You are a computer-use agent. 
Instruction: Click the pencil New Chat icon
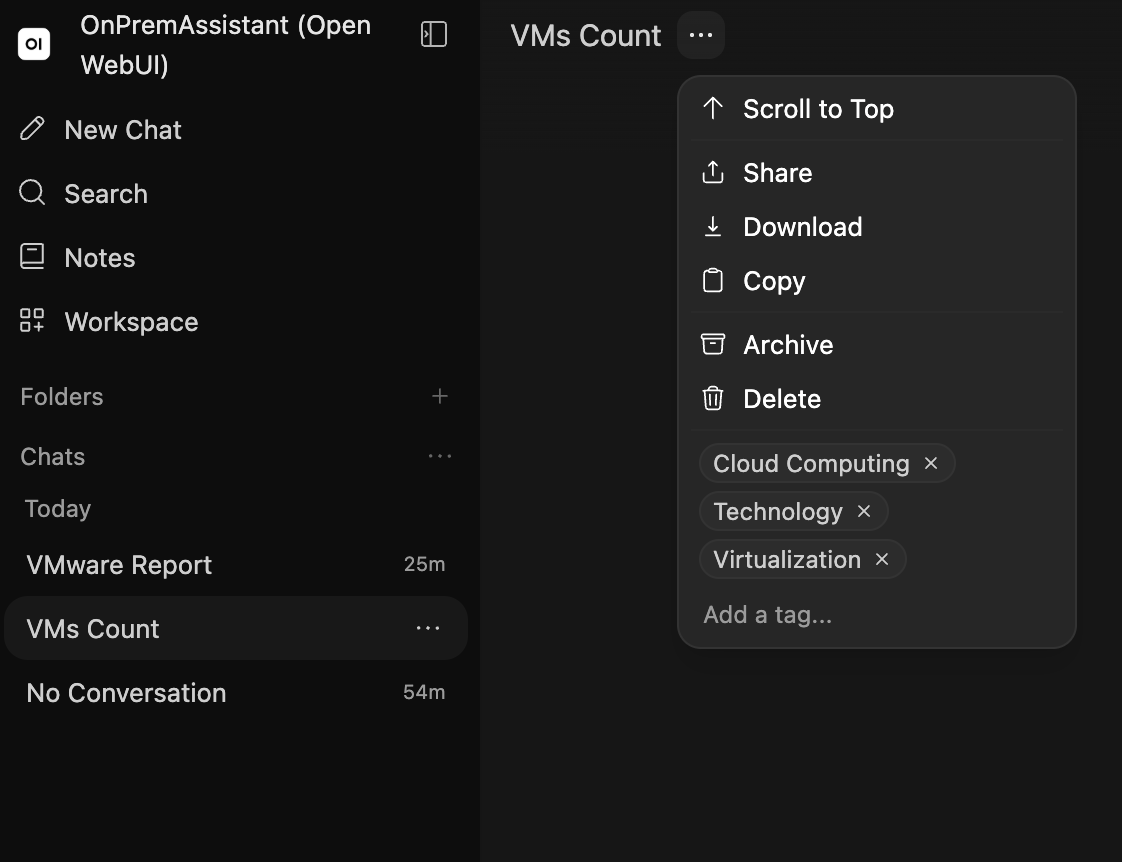(32, 129)
